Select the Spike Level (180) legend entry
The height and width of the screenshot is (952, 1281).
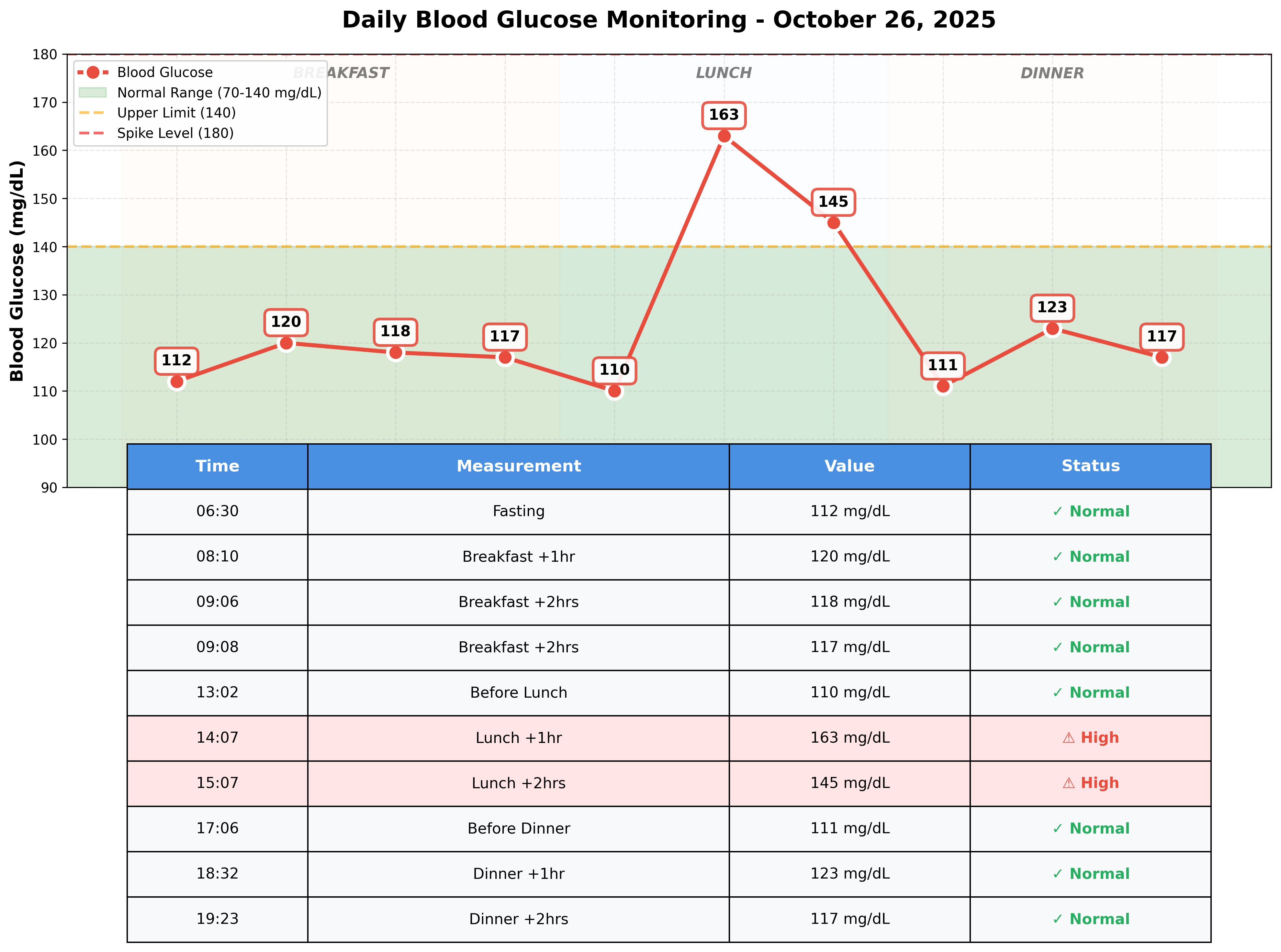pyautogui.click(x=156, y=133)
